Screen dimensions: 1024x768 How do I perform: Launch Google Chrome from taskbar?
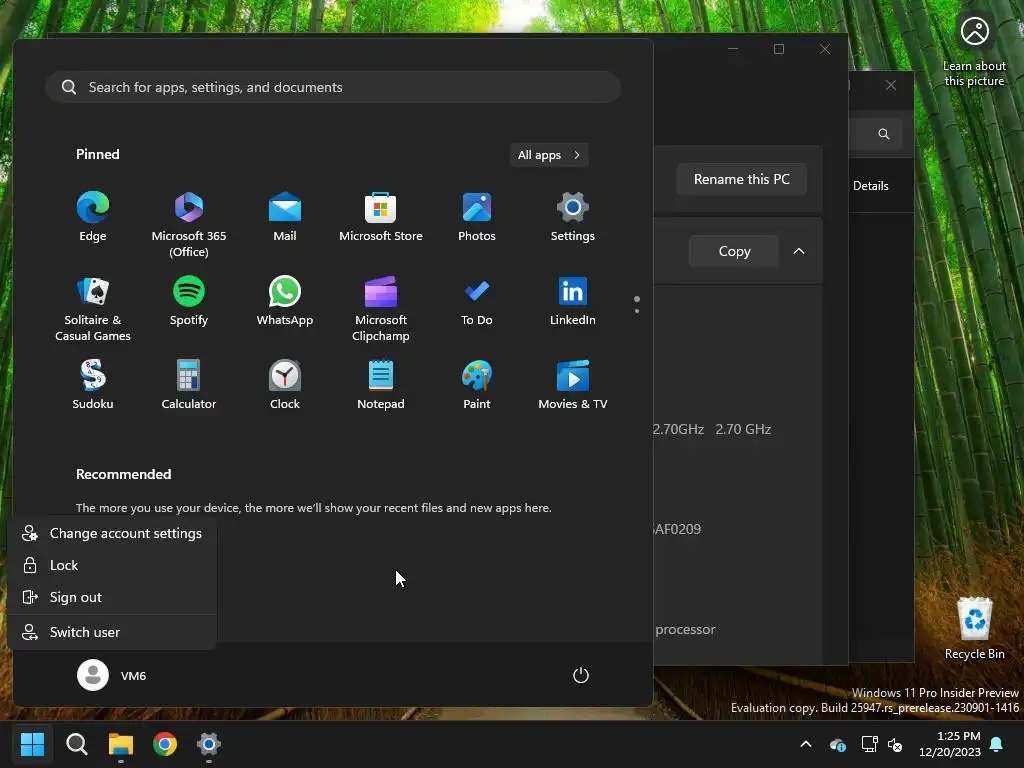165,744
